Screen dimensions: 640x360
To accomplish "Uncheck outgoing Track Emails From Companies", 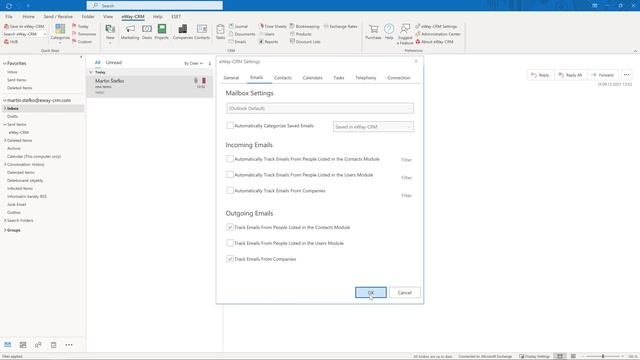I will click(230, 259).
